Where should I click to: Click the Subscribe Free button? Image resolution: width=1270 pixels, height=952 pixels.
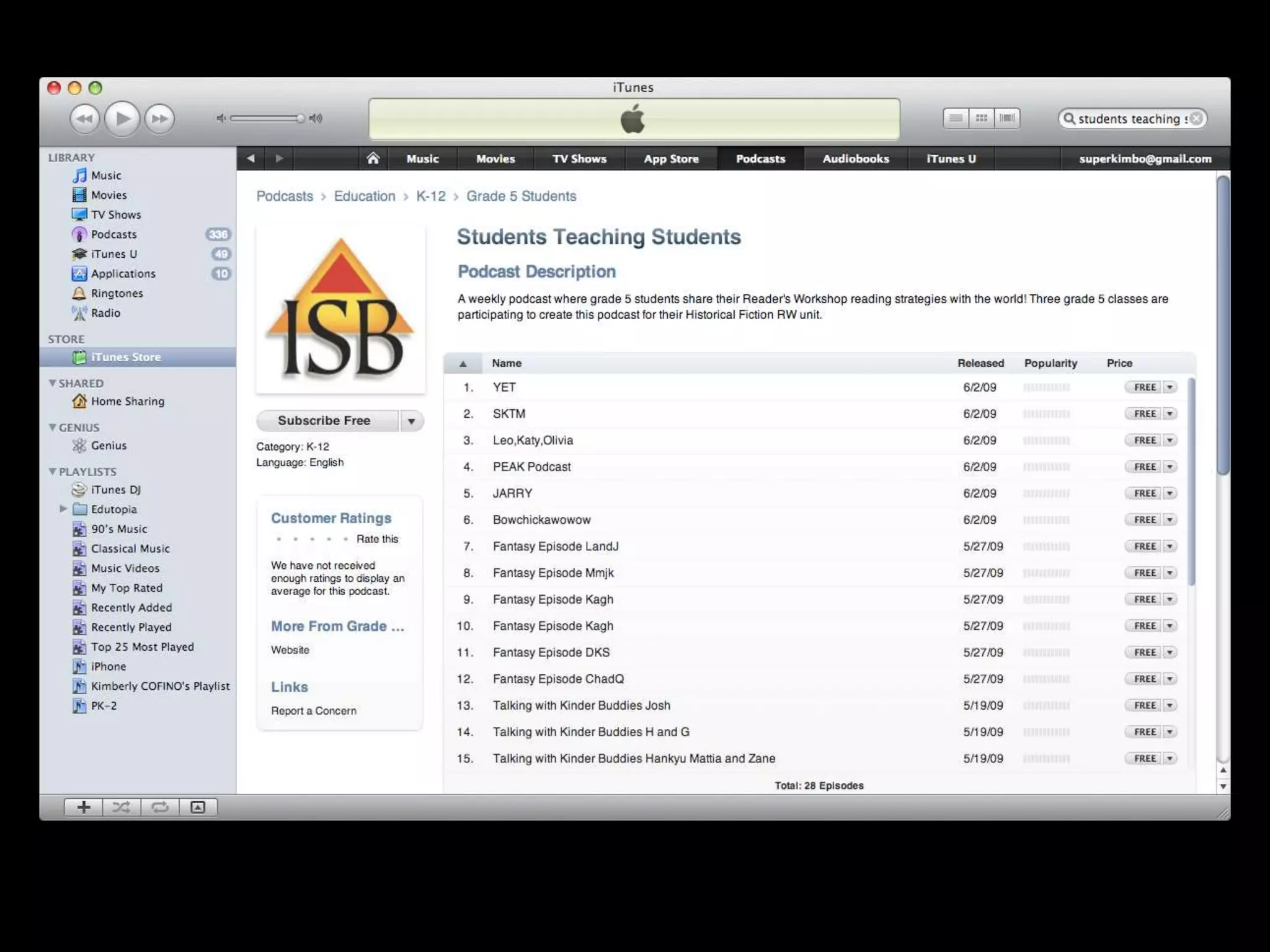coord(324,421)
